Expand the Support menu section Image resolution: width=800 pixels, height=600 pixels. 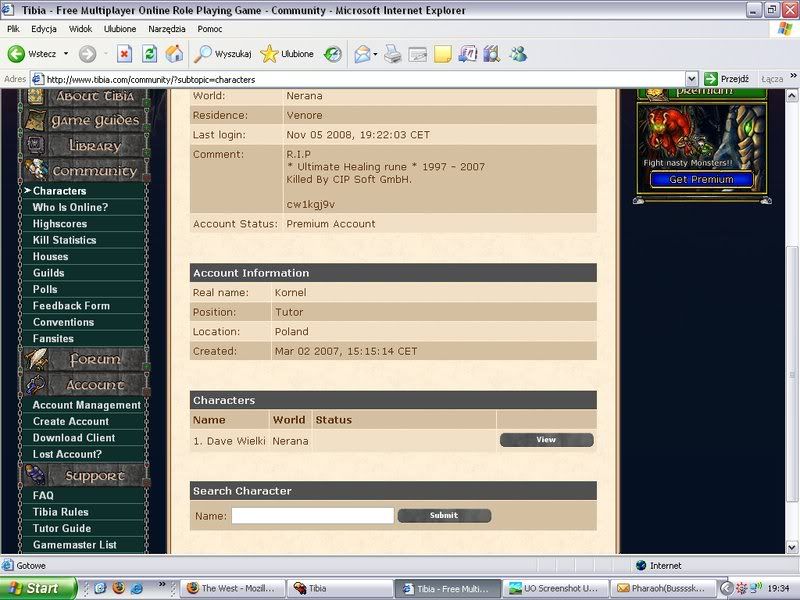86,476
